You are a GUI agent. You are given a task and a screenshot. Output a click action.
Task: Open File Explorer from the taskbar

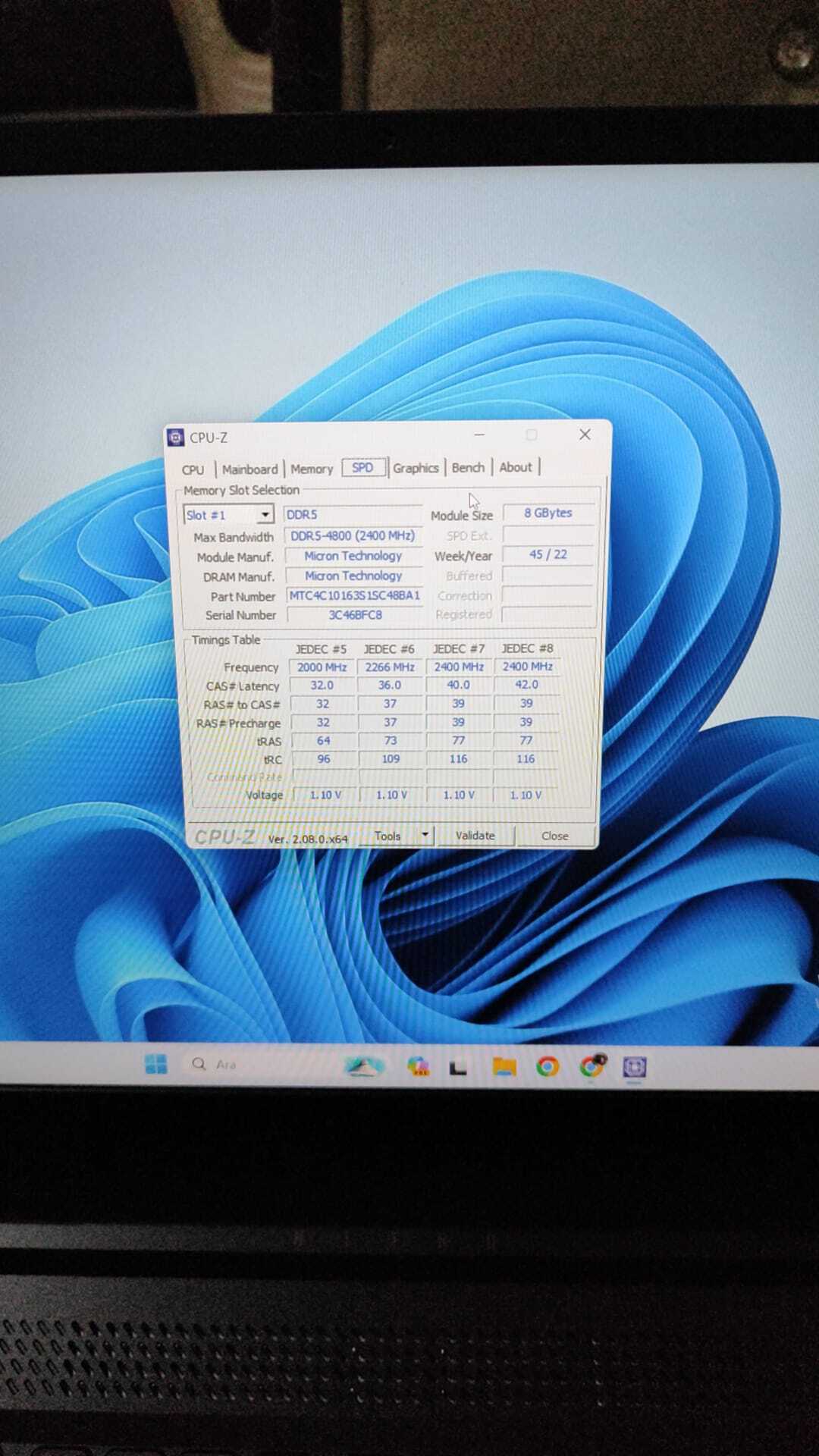pyautogui.click(x=504, y=1067)
